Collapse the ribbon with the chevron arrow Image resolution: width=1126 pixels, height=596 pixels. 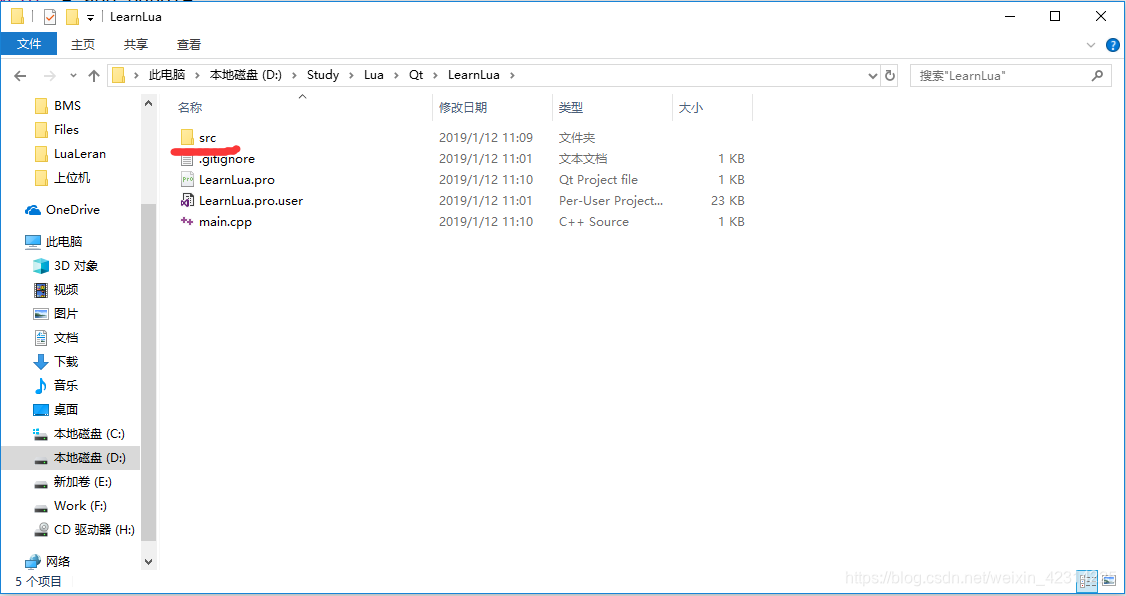click(1092, 44)
